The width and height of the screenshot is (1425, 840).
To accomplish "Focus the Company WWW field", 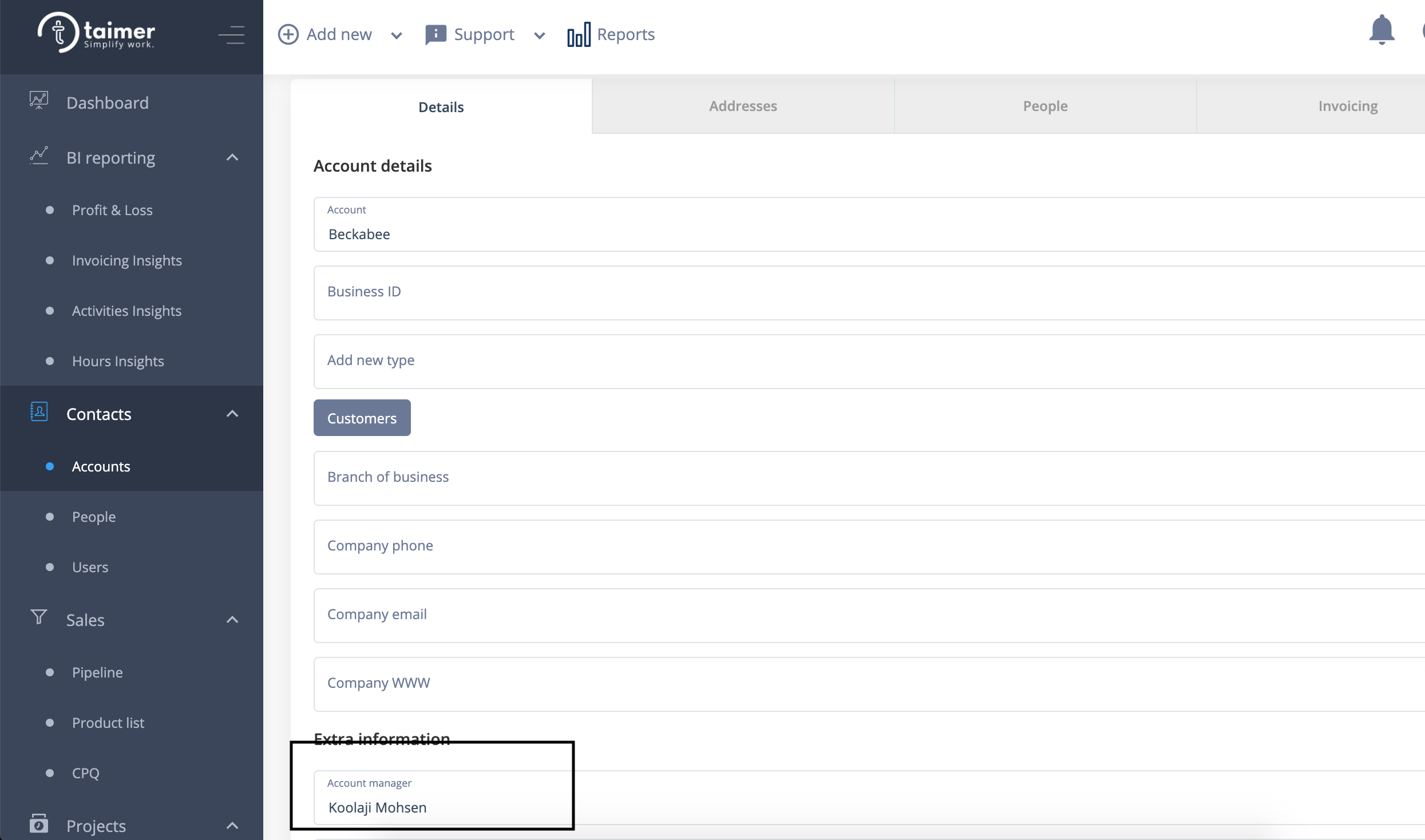I will tap(869, 684).
